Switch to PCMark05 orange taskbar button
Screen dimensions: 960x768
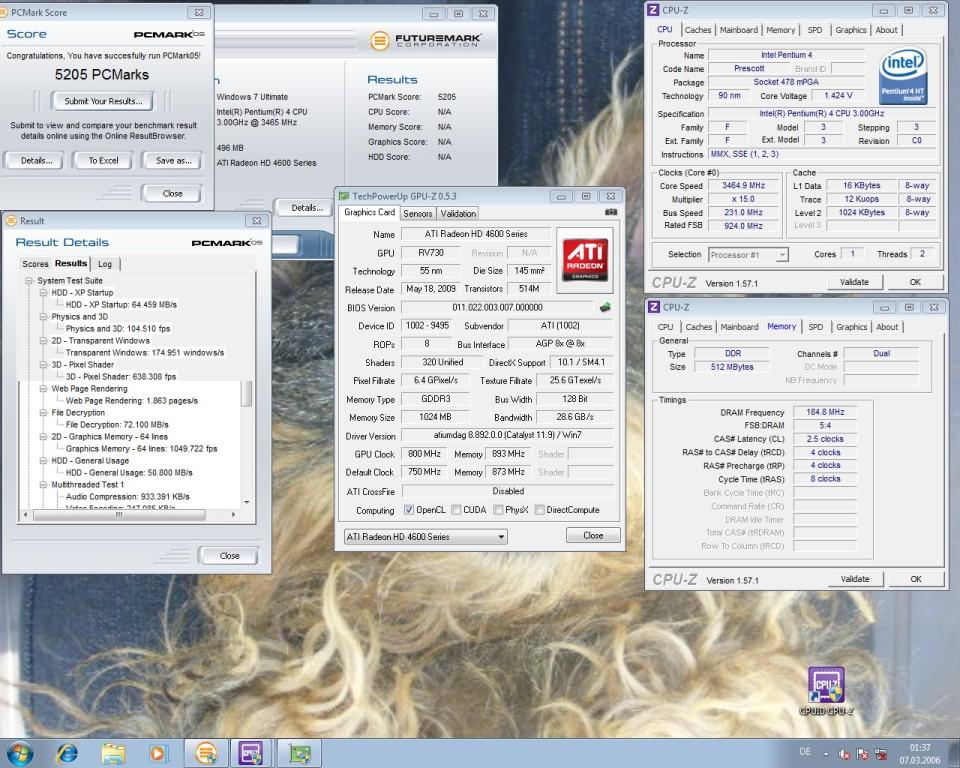coord(206,753)
